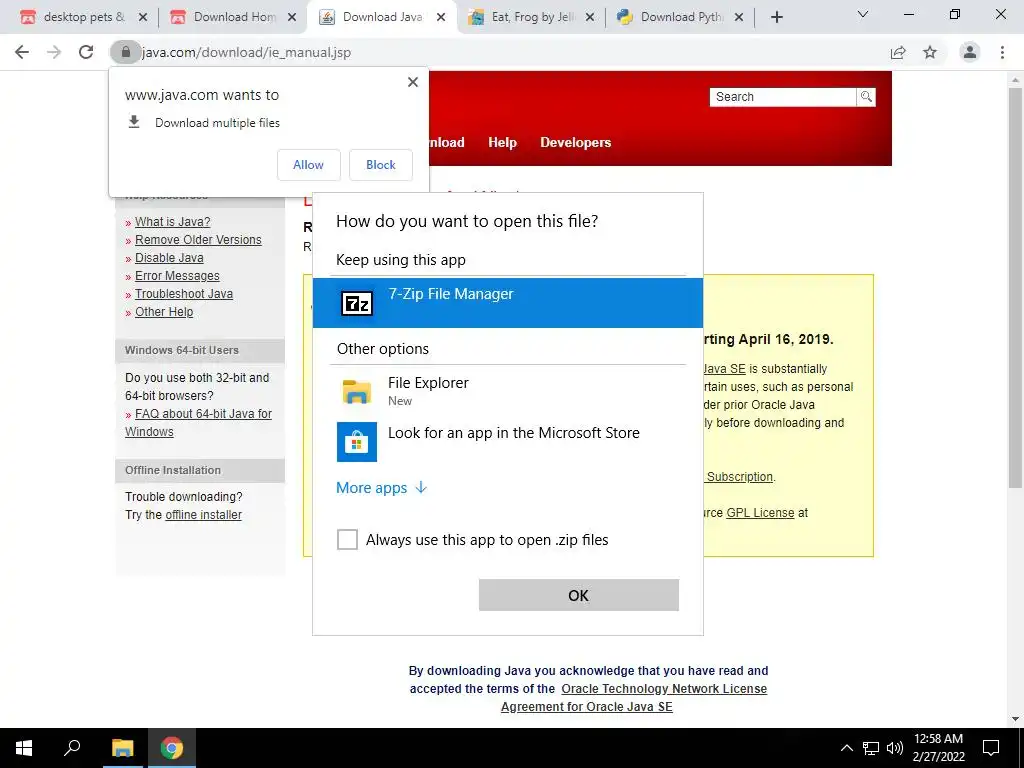Bookmark this page with the star
Viewport: 1024px width, 768px height.
(x=930, y=52)
